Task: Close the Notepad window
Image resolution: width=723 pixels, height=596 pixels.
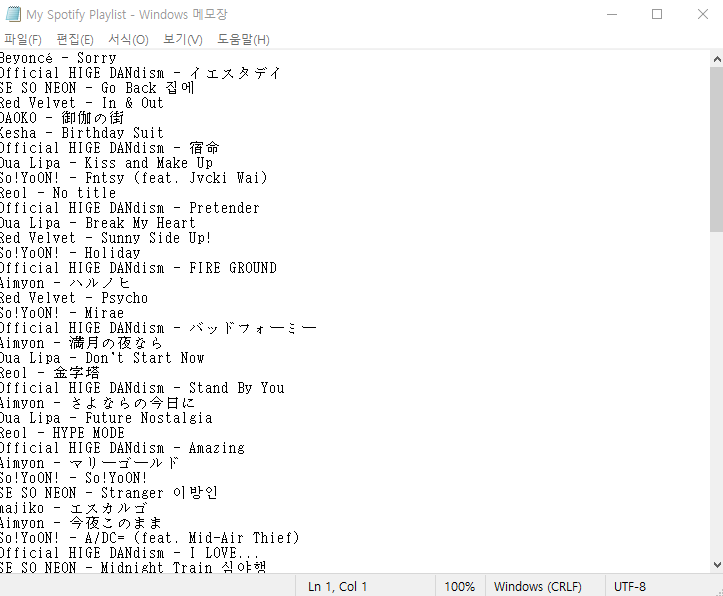Action: point(703,14)
